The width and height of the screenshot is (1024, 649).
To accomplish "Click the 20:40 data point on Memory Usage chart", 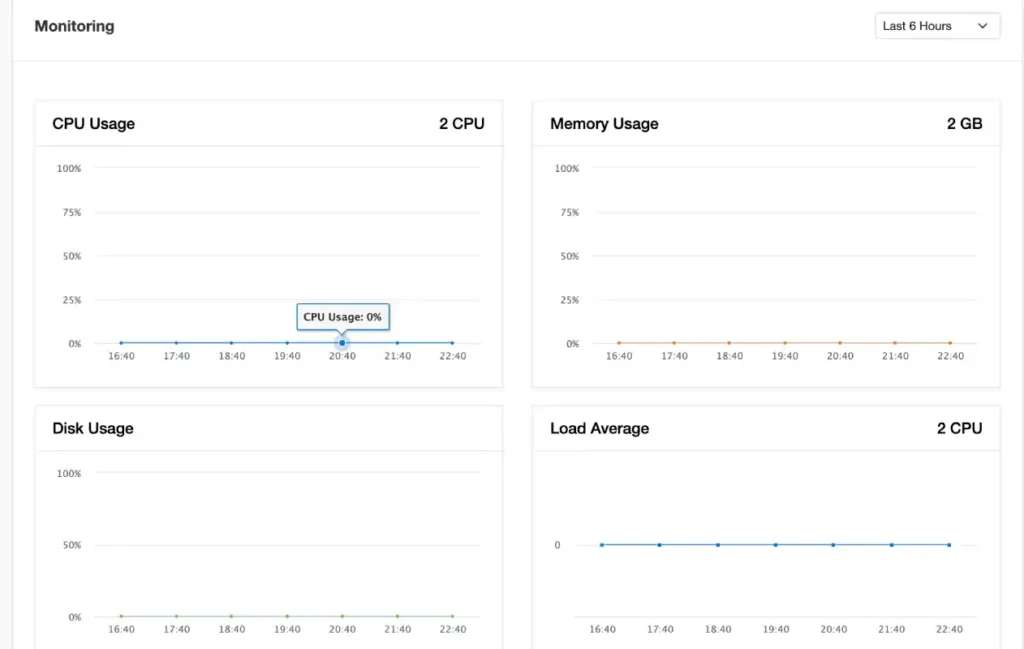I will 840,343.
